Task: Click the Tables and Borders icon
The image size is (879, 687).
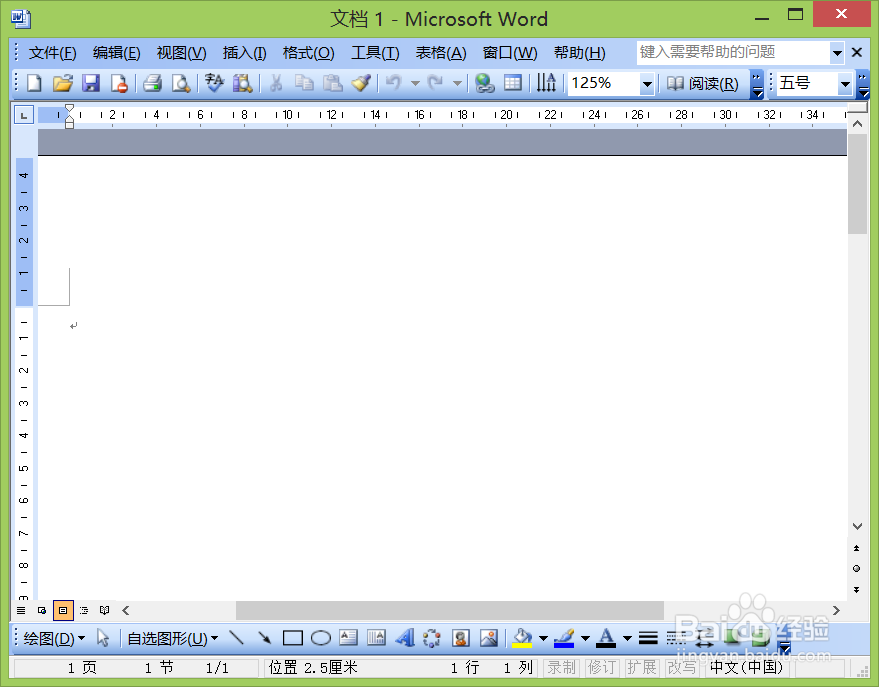Action: pos(513,83)
